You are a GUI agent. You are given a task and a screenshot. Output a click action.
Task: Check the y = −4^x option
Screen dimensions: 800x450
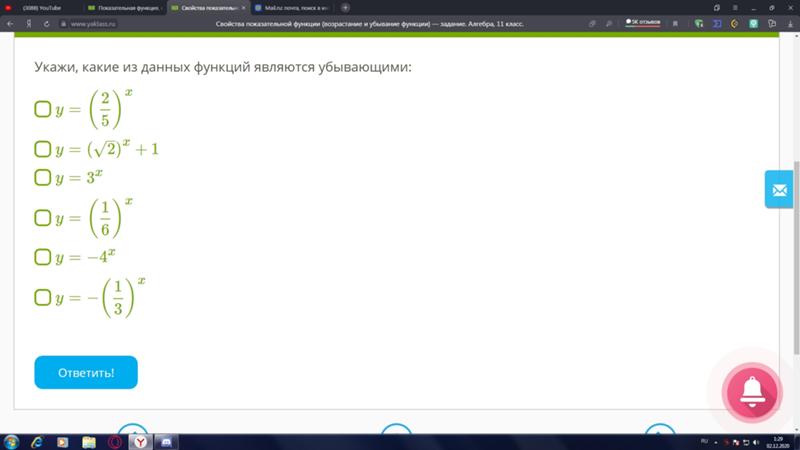click(43, 257)
